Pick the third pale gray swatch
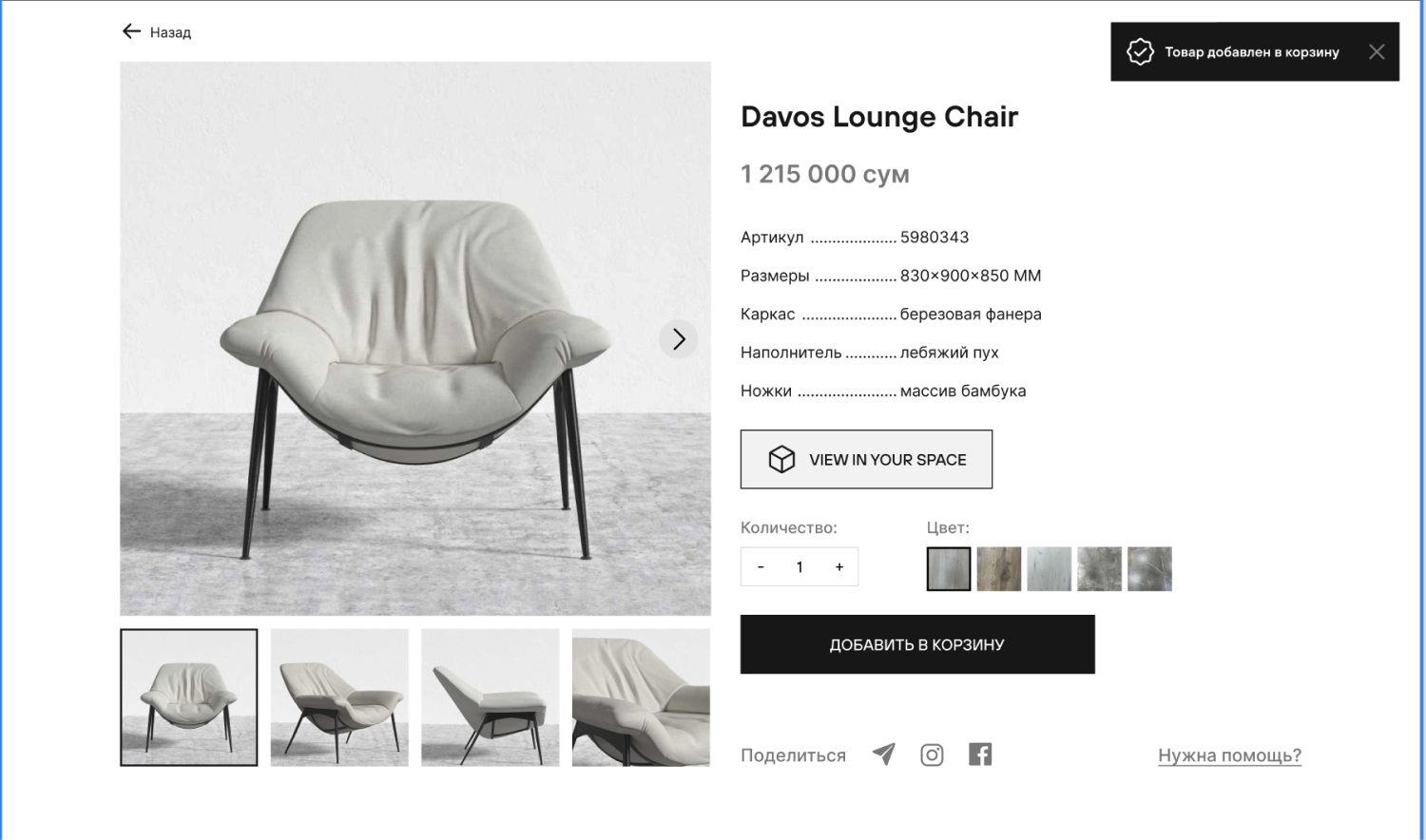 point(1050,568)
